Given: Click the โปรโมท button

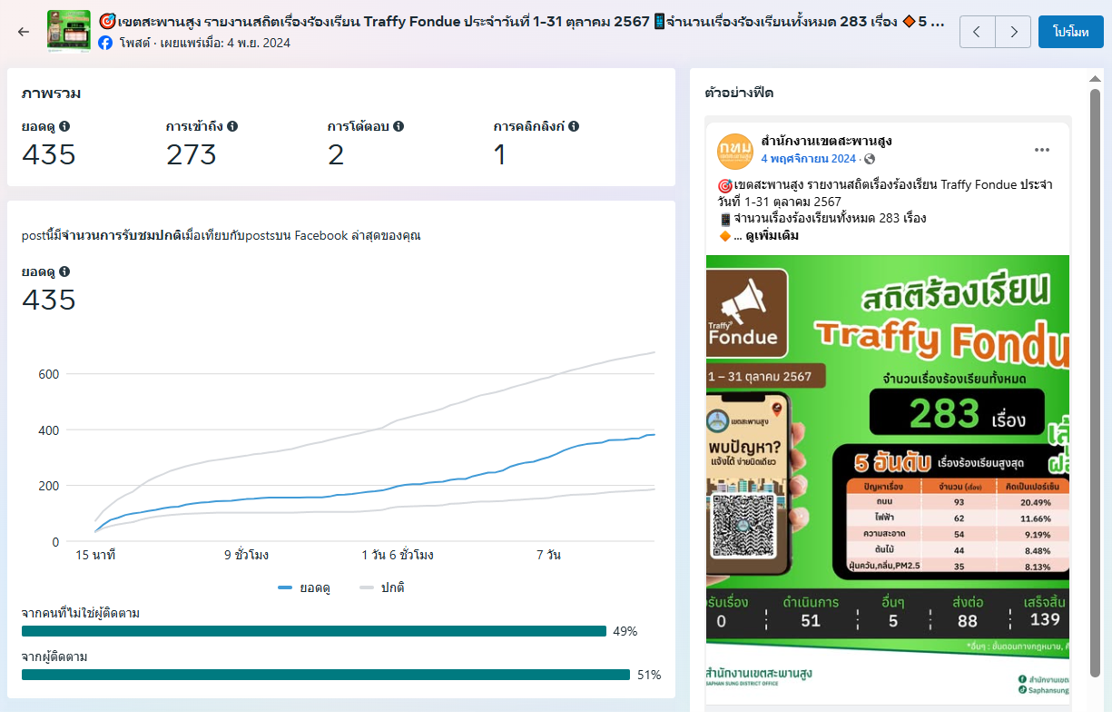Looking at the screenshot, I should pyautogui.click(x=1071, y=32).
